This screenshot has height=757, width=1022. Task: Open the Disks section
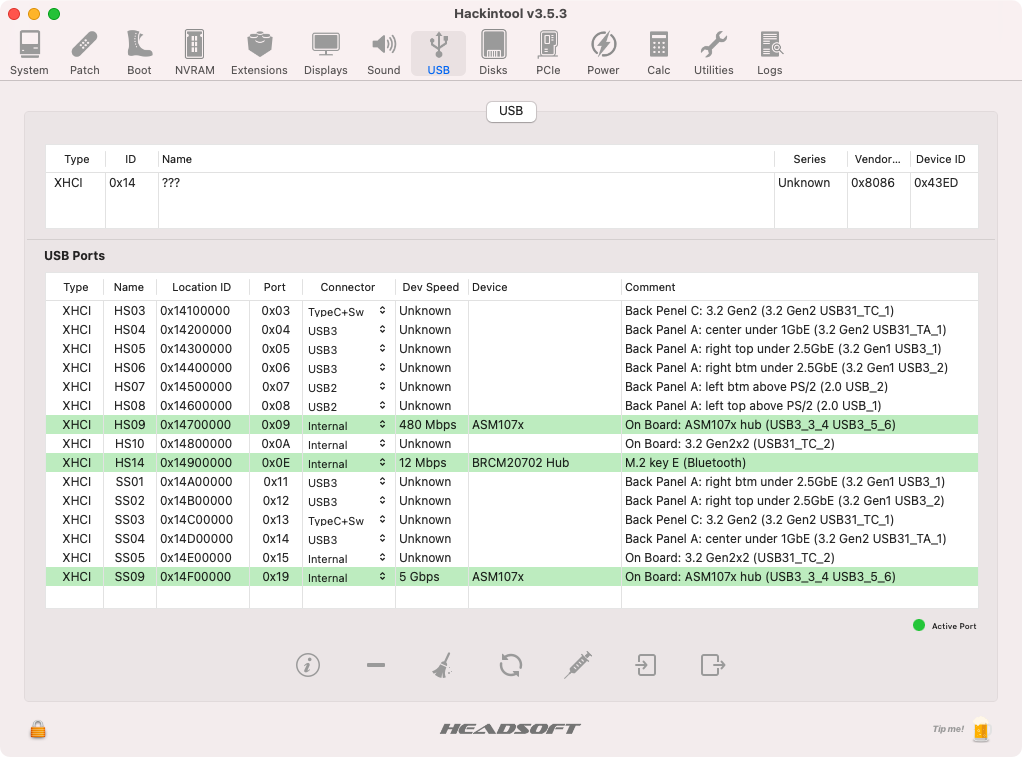tap(493, 53)
